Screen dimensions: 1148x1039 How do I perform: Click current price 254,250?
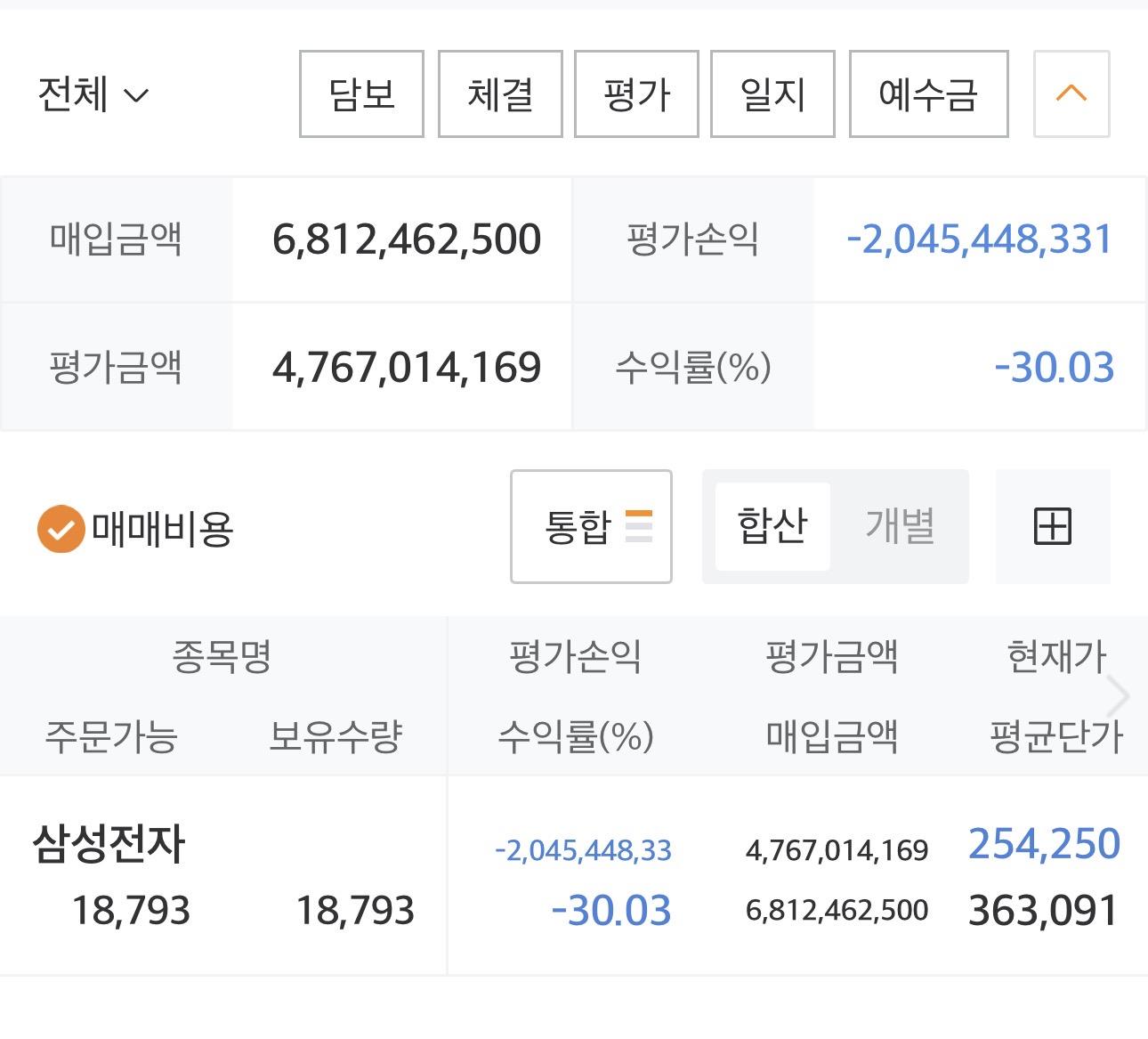coord(1044,843)
